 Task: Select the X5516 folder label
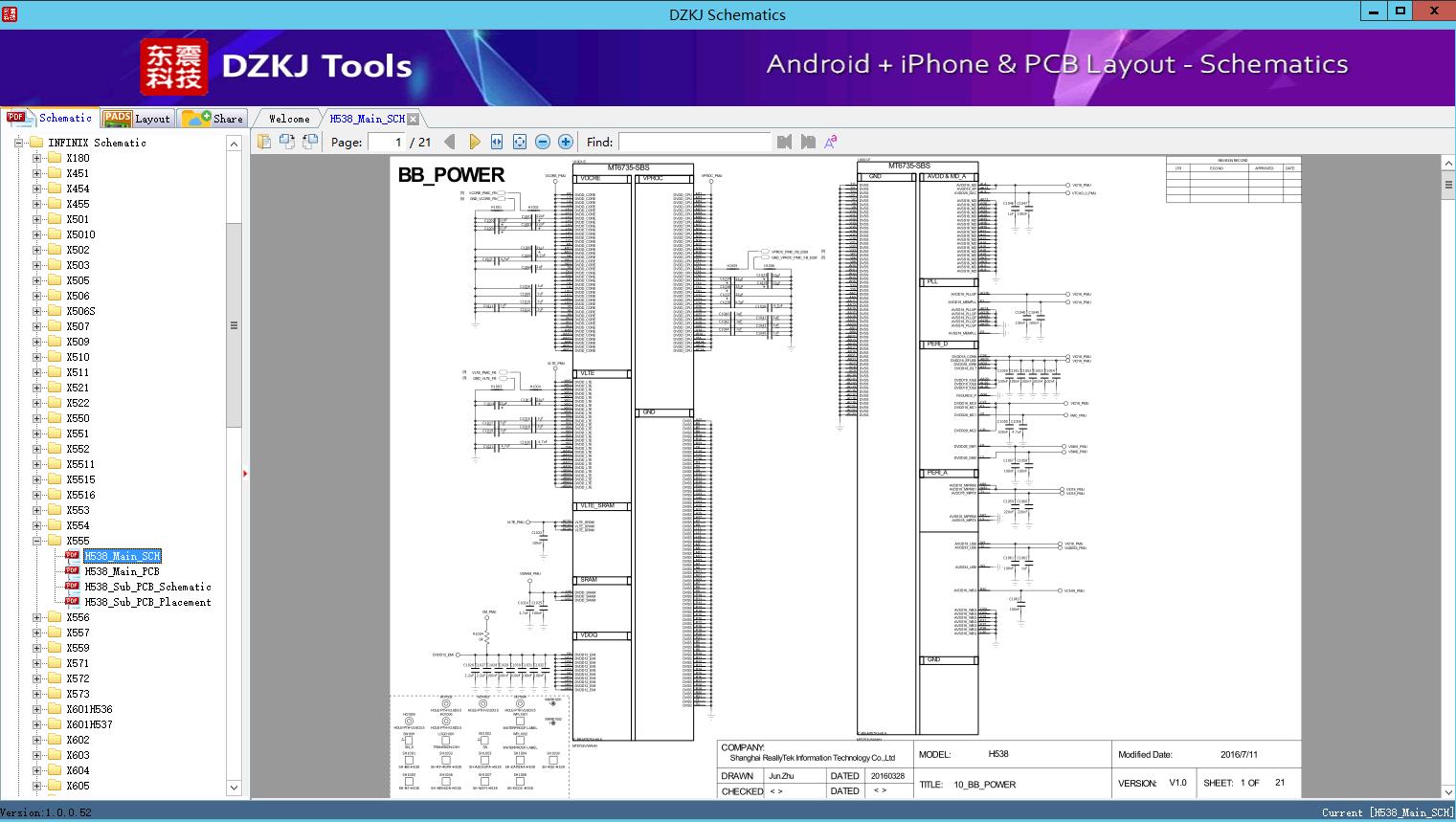tap(80, 495)
